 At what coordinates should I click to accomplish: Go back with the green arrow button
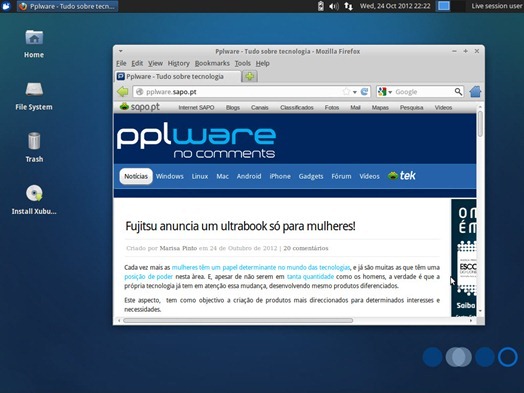tap(123, 92)
